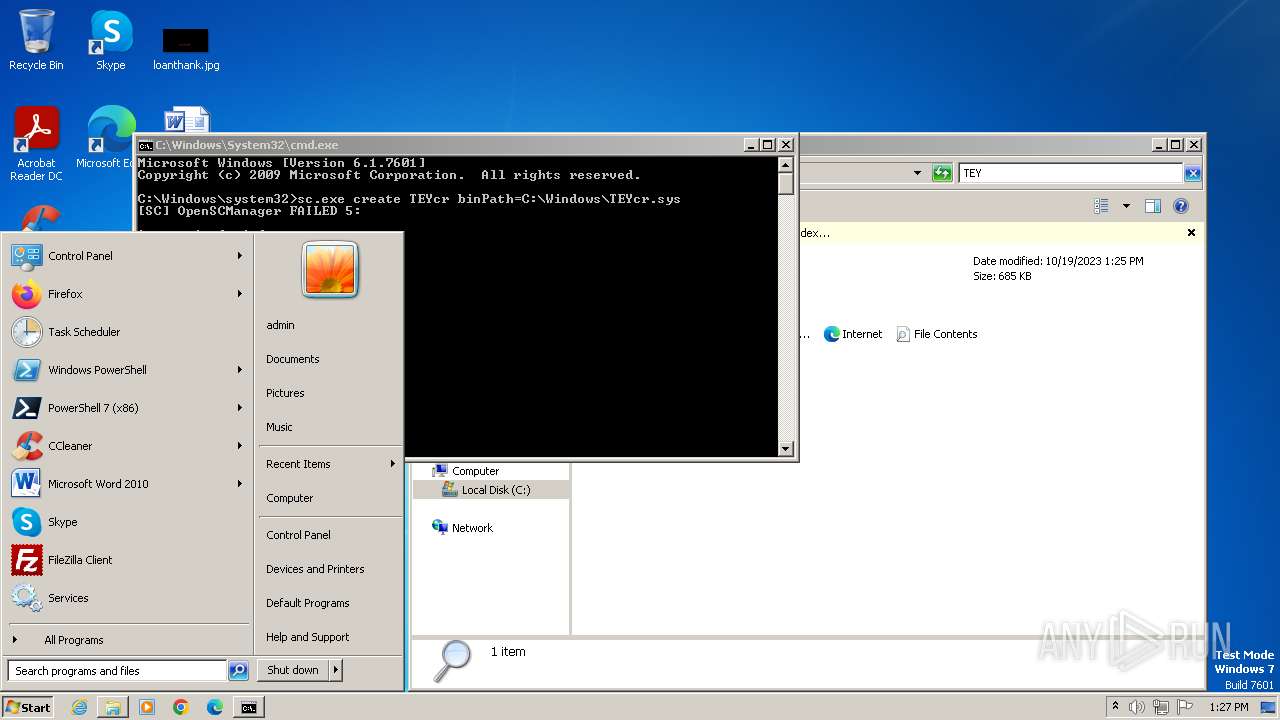
Task: Launch Firefox from the Start menu
Action: [128, 294]
